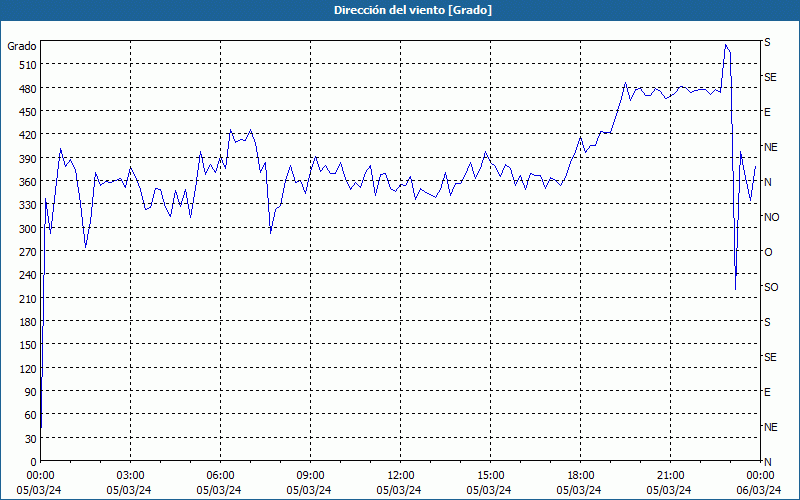The width and height of the screenshot is (800, 500).
Task: Select the 150 y-axis tick value
Action: 28,345
